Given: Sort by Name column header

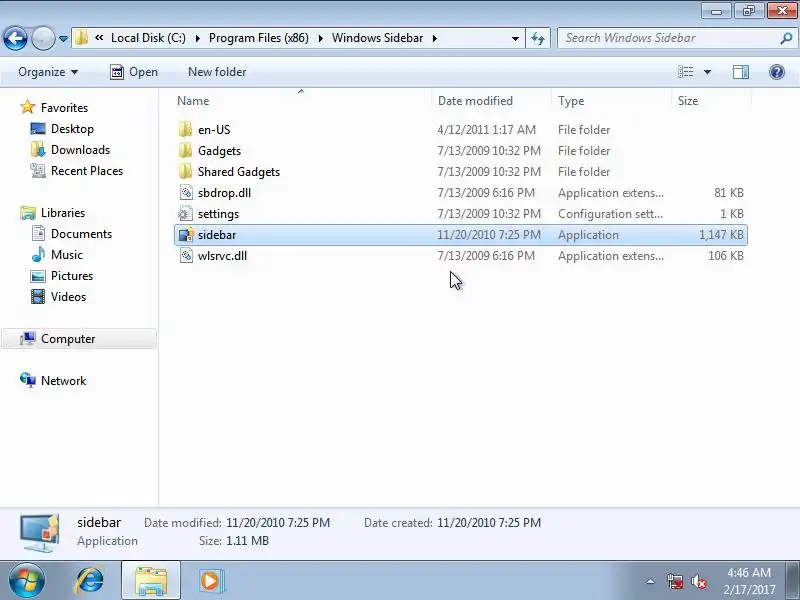Looking at the screenshot, I should click(303, 101).
